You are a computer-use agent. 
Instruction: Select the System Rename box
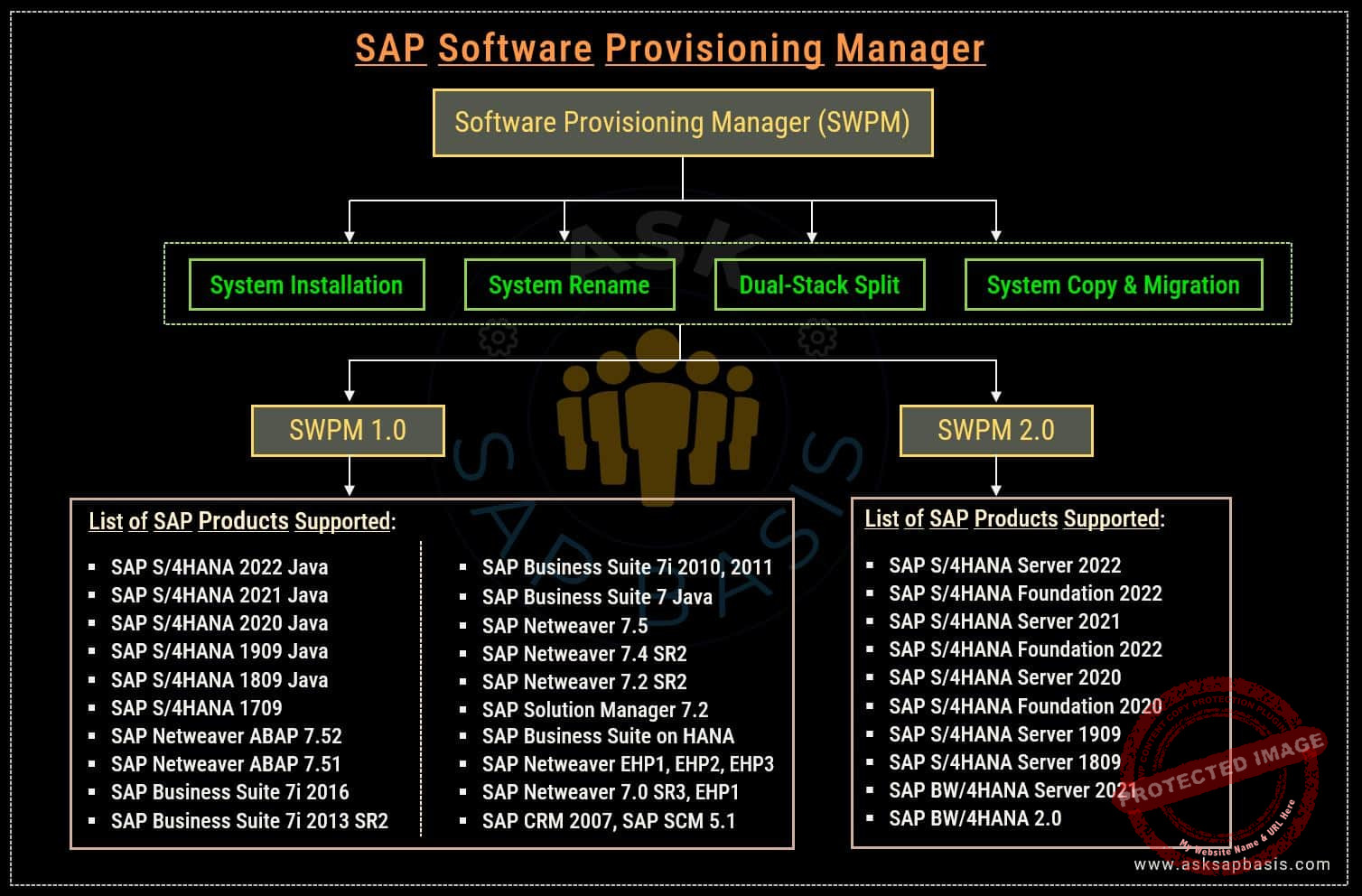coord(569,285)
